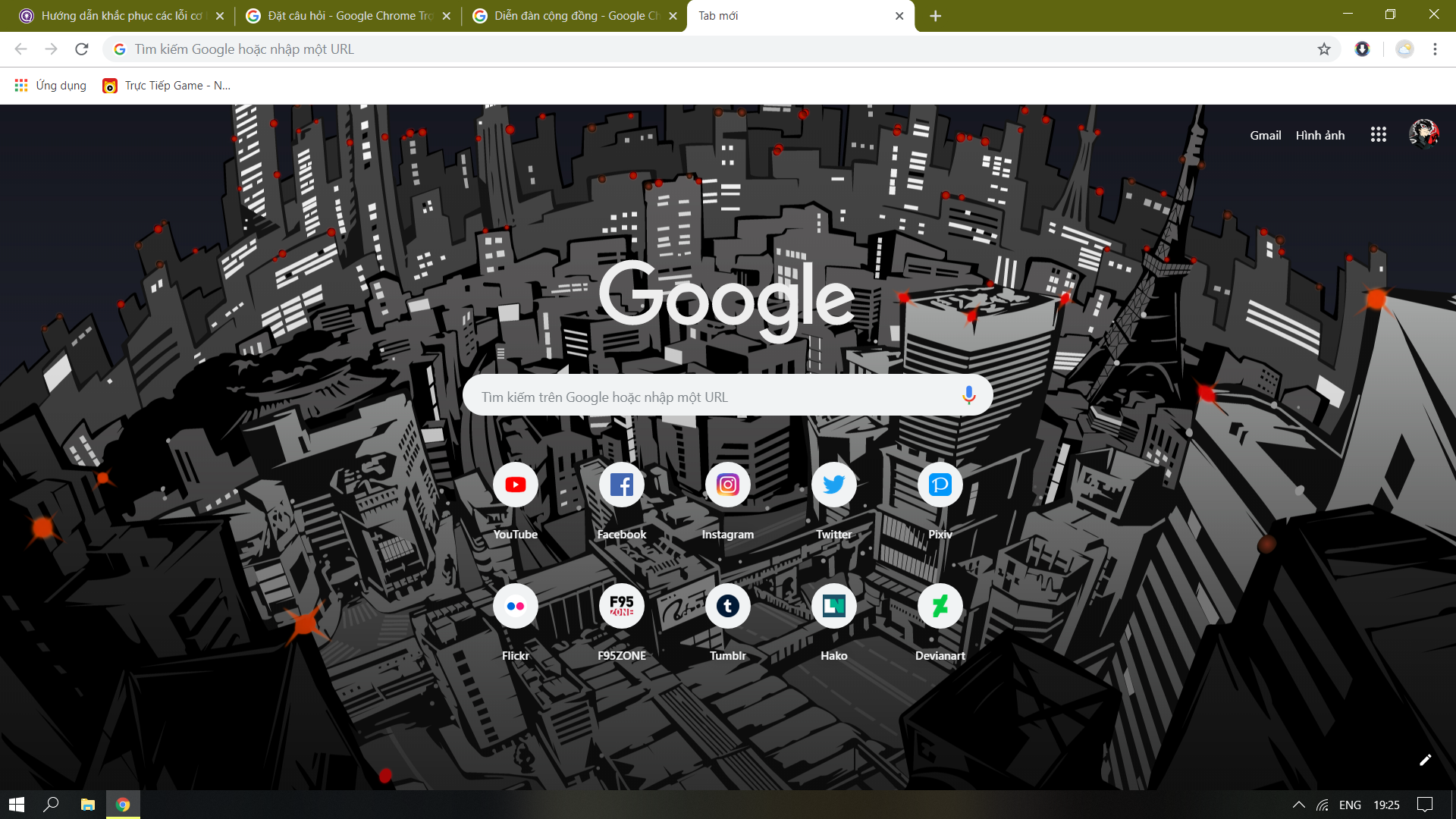Click the Chrome taskbar icon
Viewport: 1456px width, 819px height.
(x=123, y=805)
